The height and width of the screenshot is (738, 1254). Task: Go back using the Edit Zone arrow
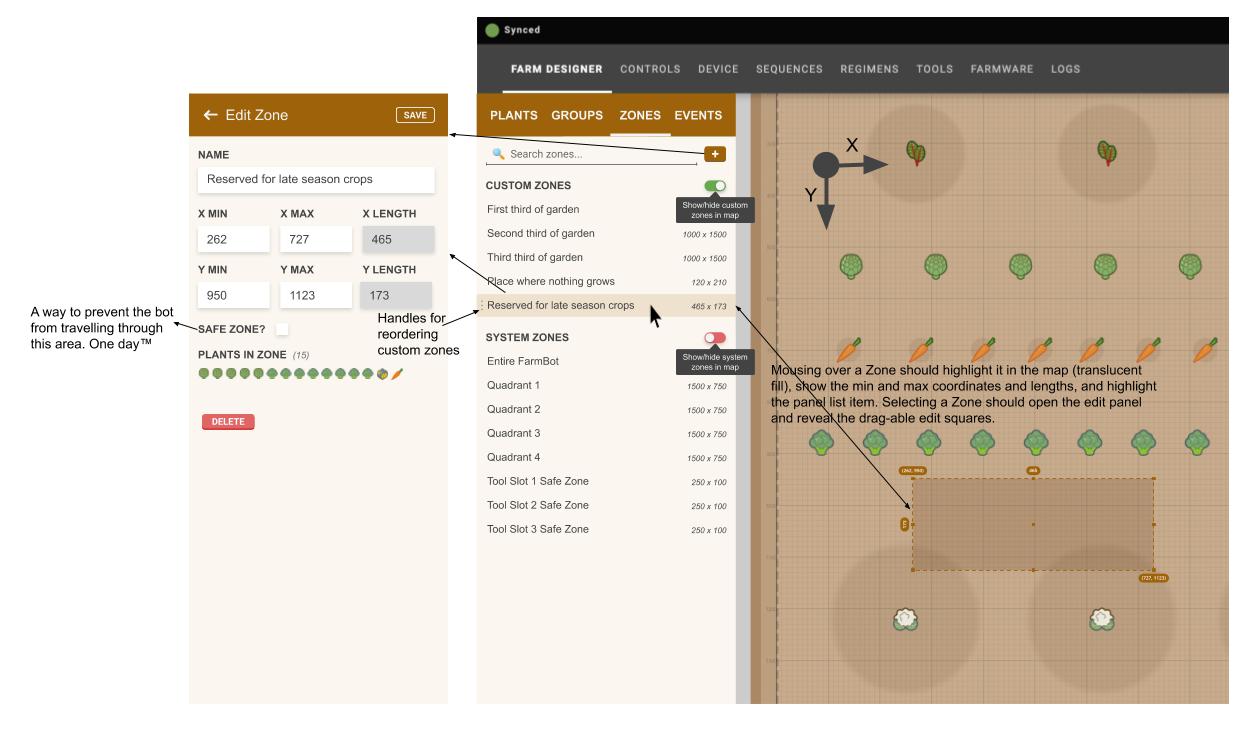(x=211, y=115)
